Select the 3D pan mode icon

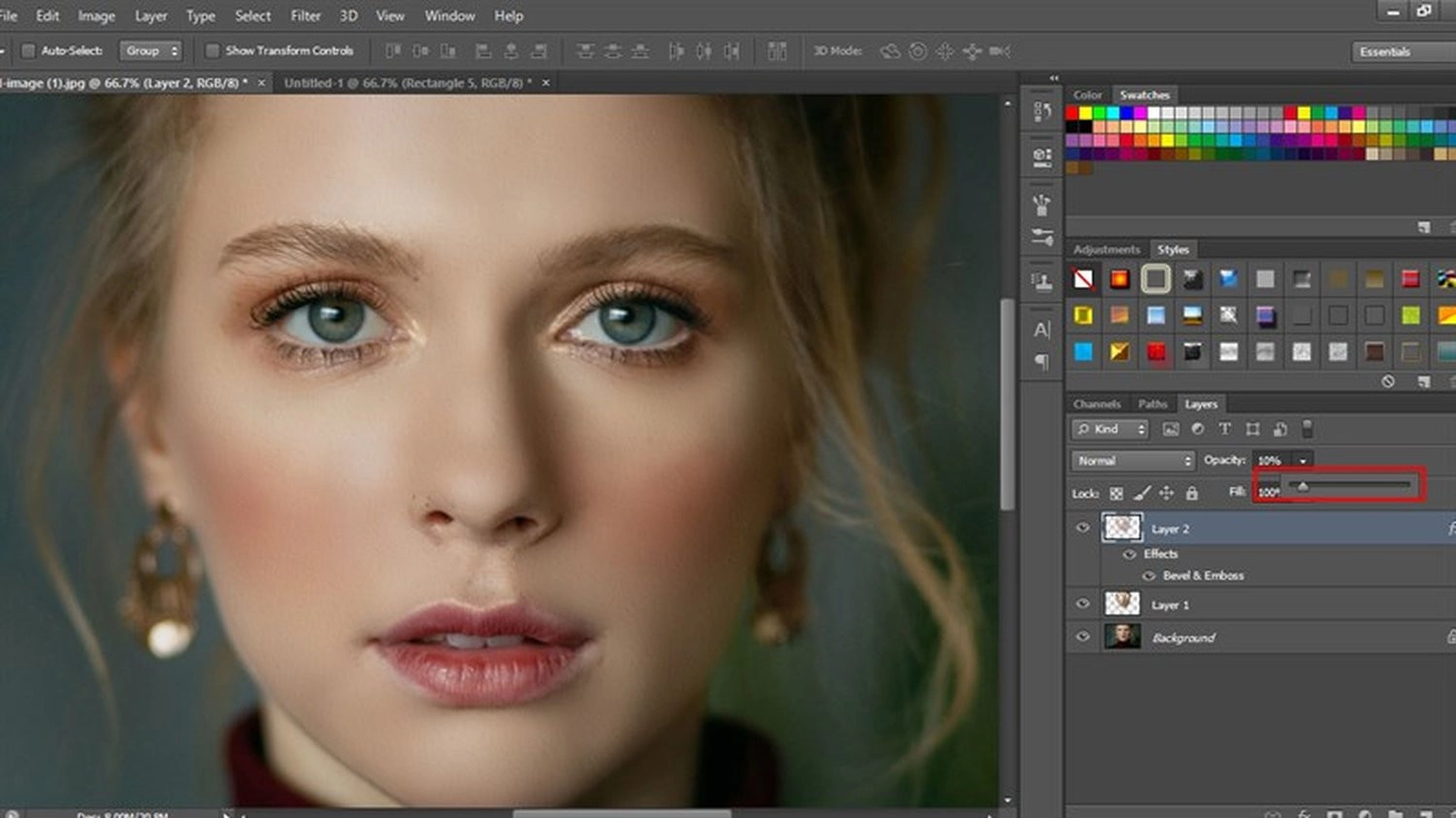(944, 50)
